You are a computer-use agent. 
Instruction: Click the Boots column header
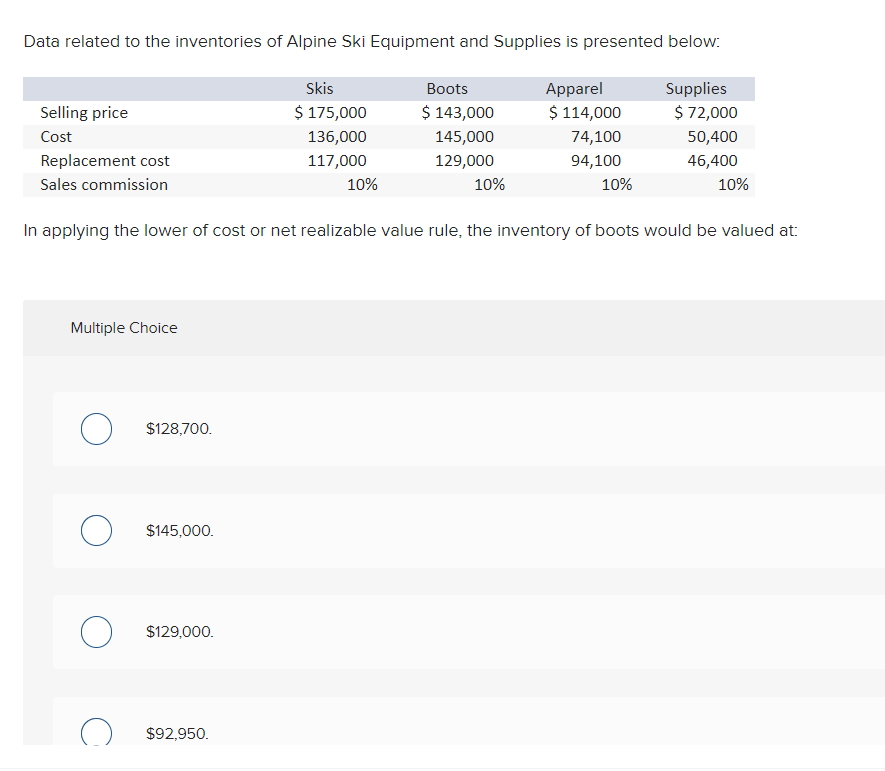[447, 89]
